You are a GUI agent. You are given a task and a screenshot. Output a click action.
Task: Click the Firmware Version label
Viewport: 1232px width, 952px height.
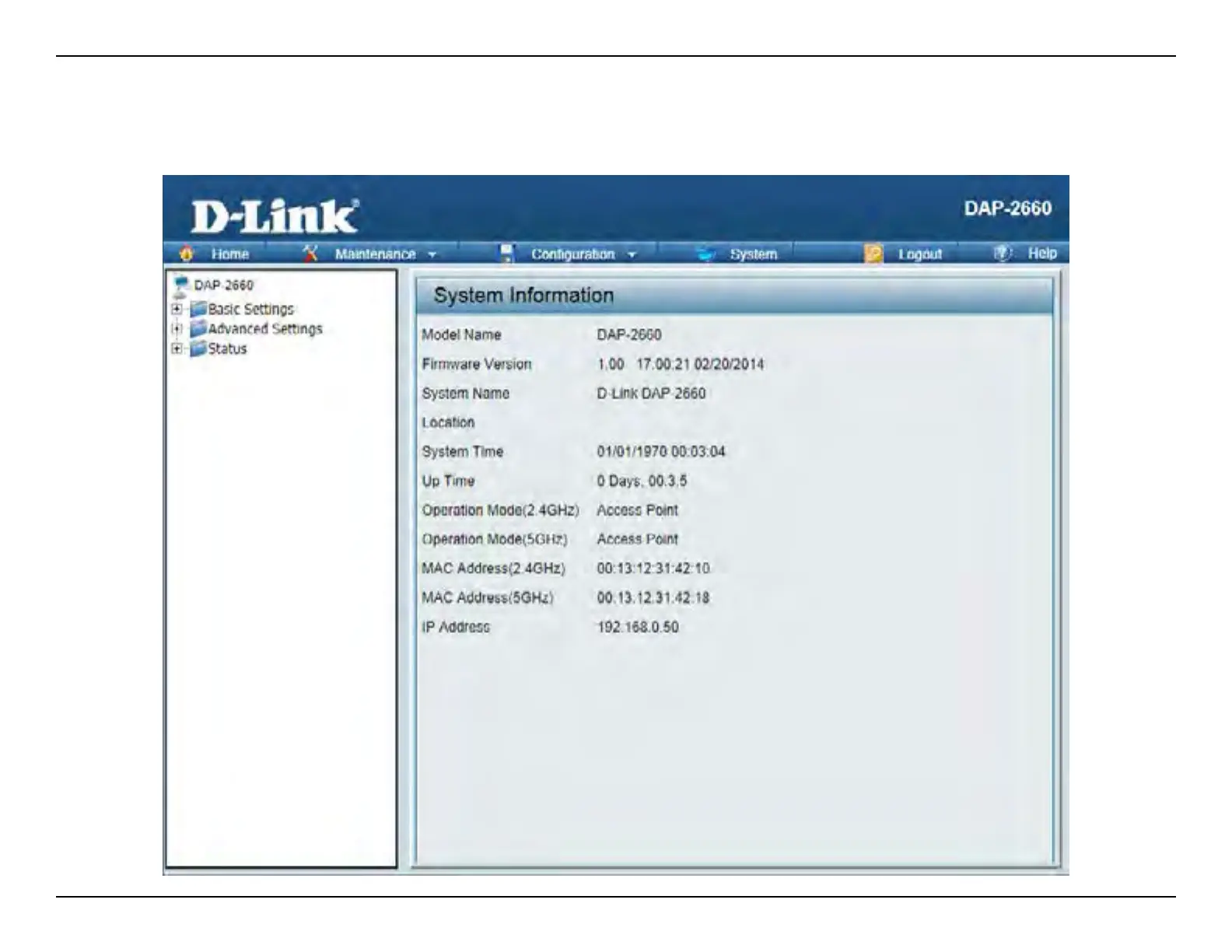tap(477, 365)
